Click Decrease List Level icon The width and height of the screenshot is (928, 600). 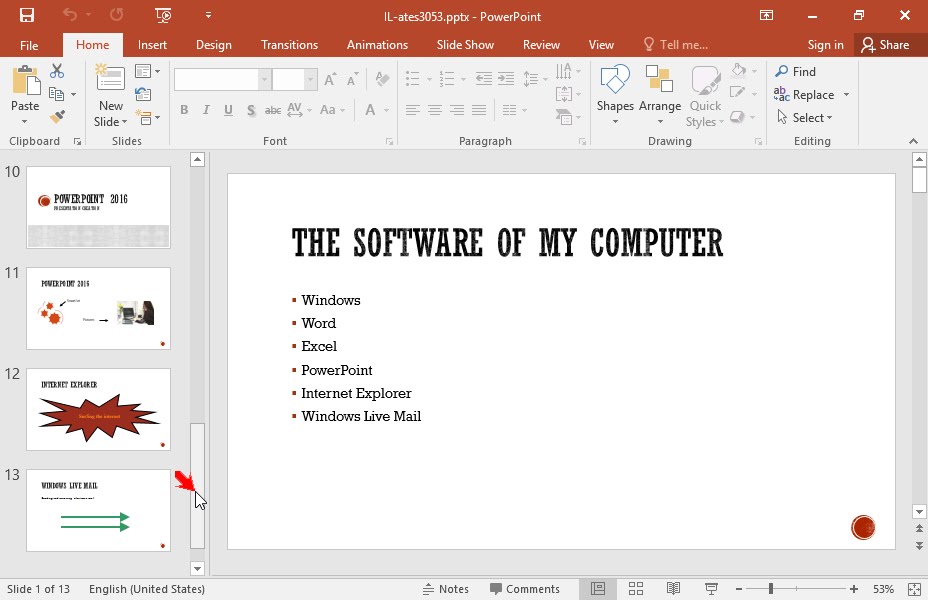[x=484, y=79]
